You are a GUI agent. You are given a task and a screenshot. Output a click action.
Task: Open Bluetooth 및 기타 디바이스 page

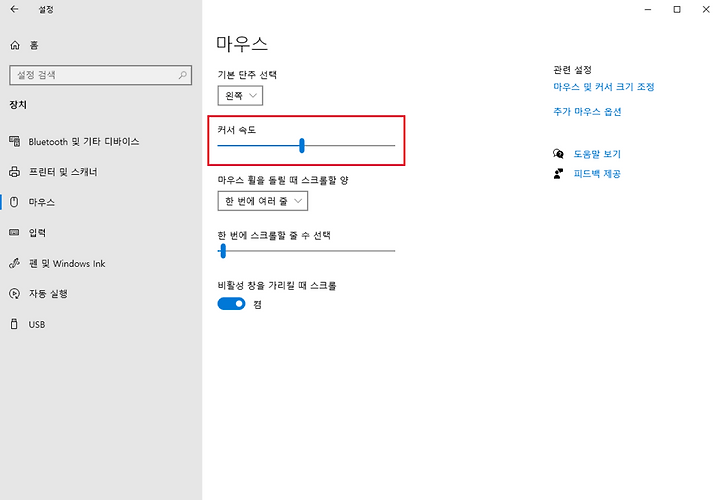click(84, 141)
